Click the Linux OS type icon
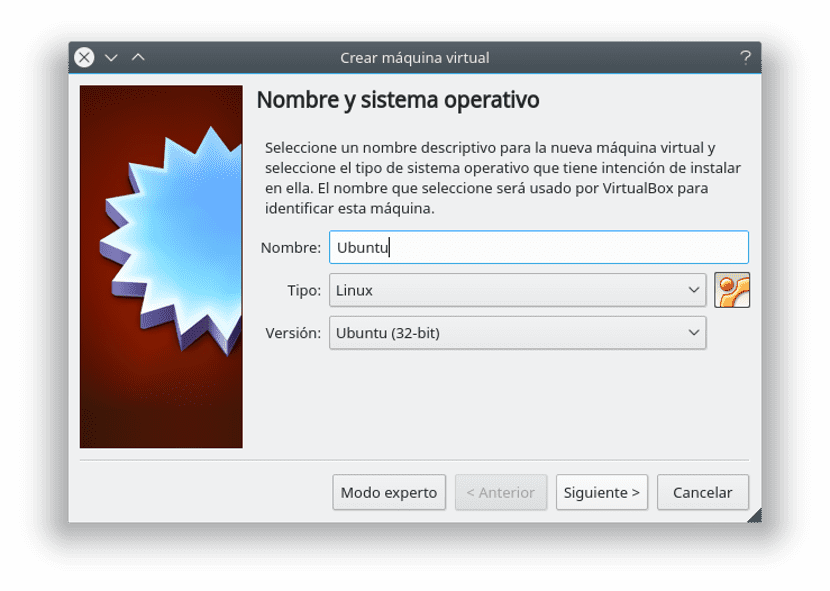830x591 pixels. [732, 290]
